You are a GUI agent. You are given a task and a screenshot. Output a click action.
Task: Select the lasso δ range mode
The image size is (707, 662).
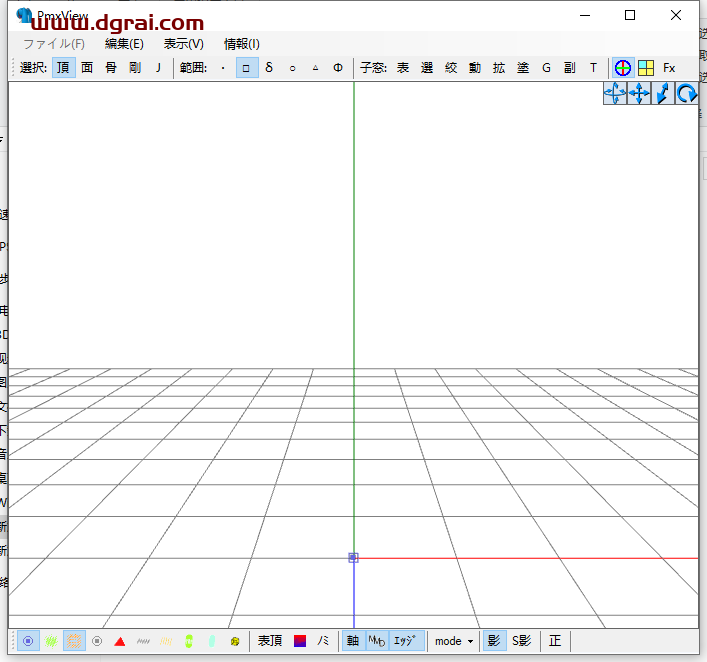(269, 68)
